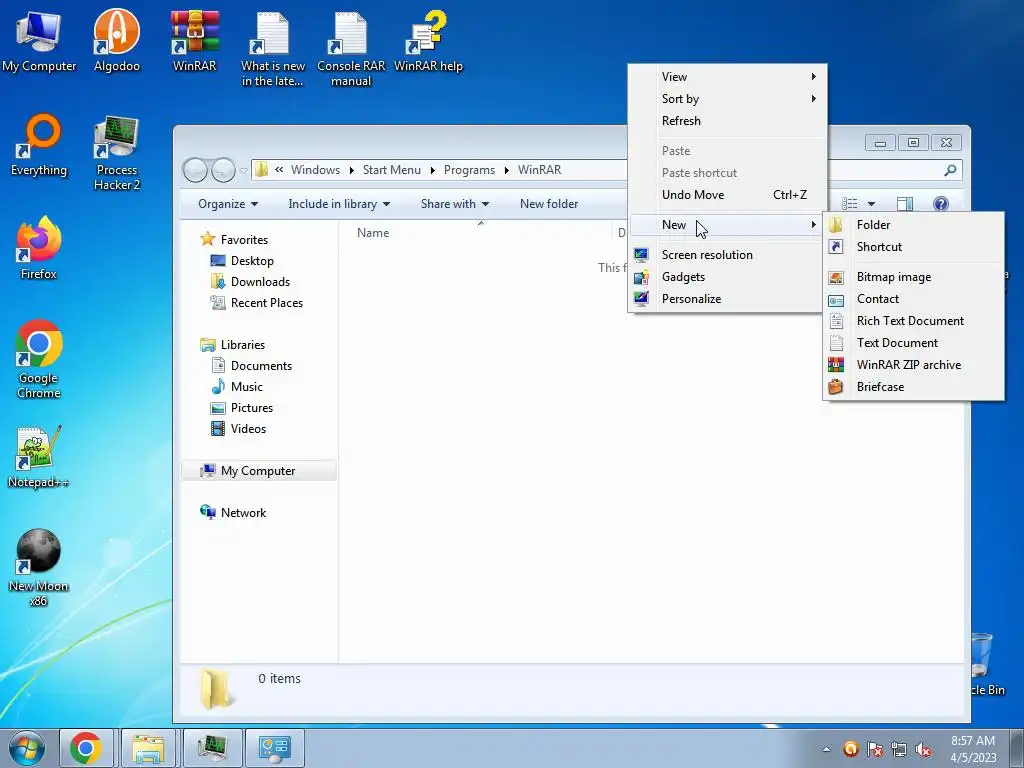Select the What is new in the latest shortcut
Screen dimensions: 1024x768
click(272, 49)
